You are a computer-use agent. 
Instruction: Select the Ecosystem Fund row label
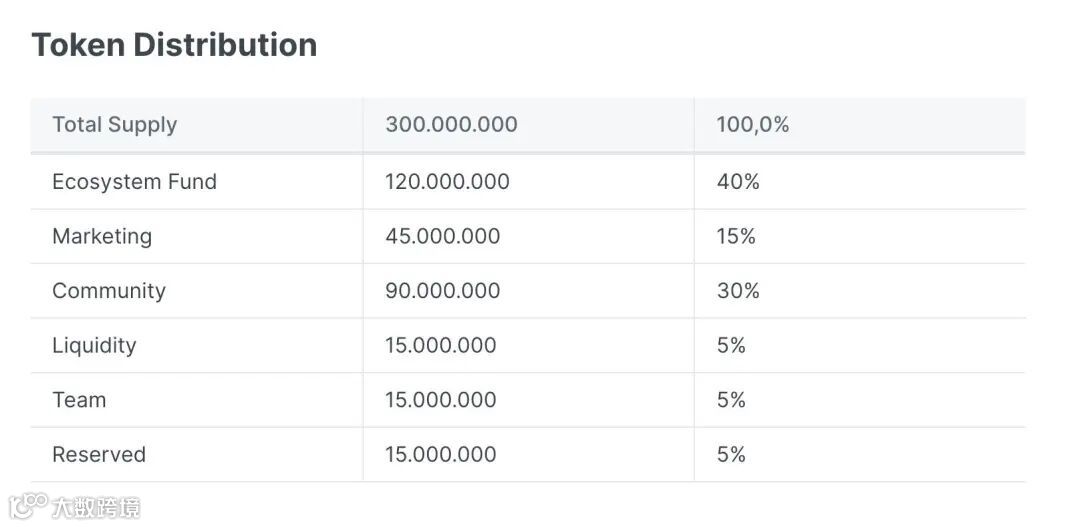click(134, 182)
